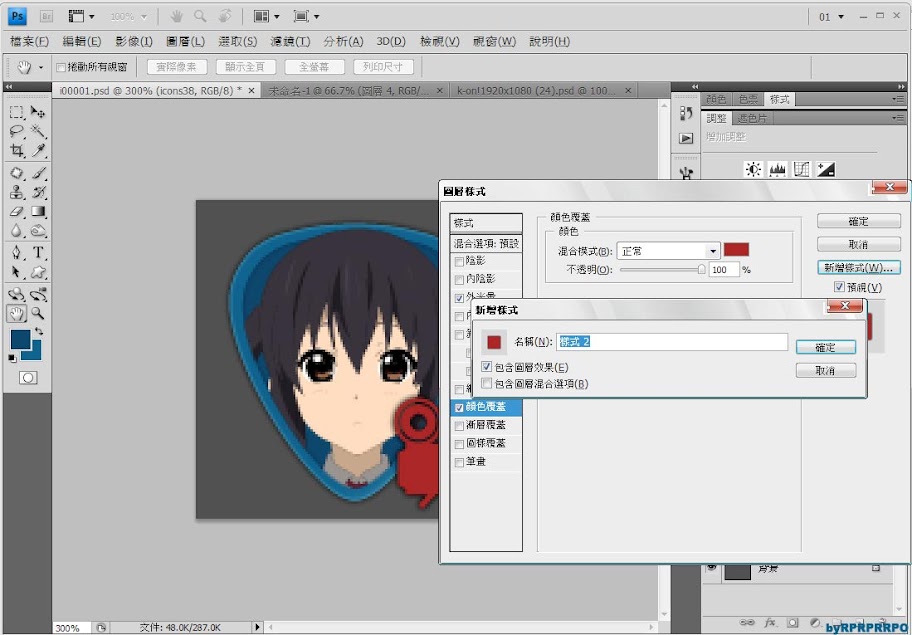912x635 pixels.
Task: Click the Eyedropper tool
Action: 38,151
